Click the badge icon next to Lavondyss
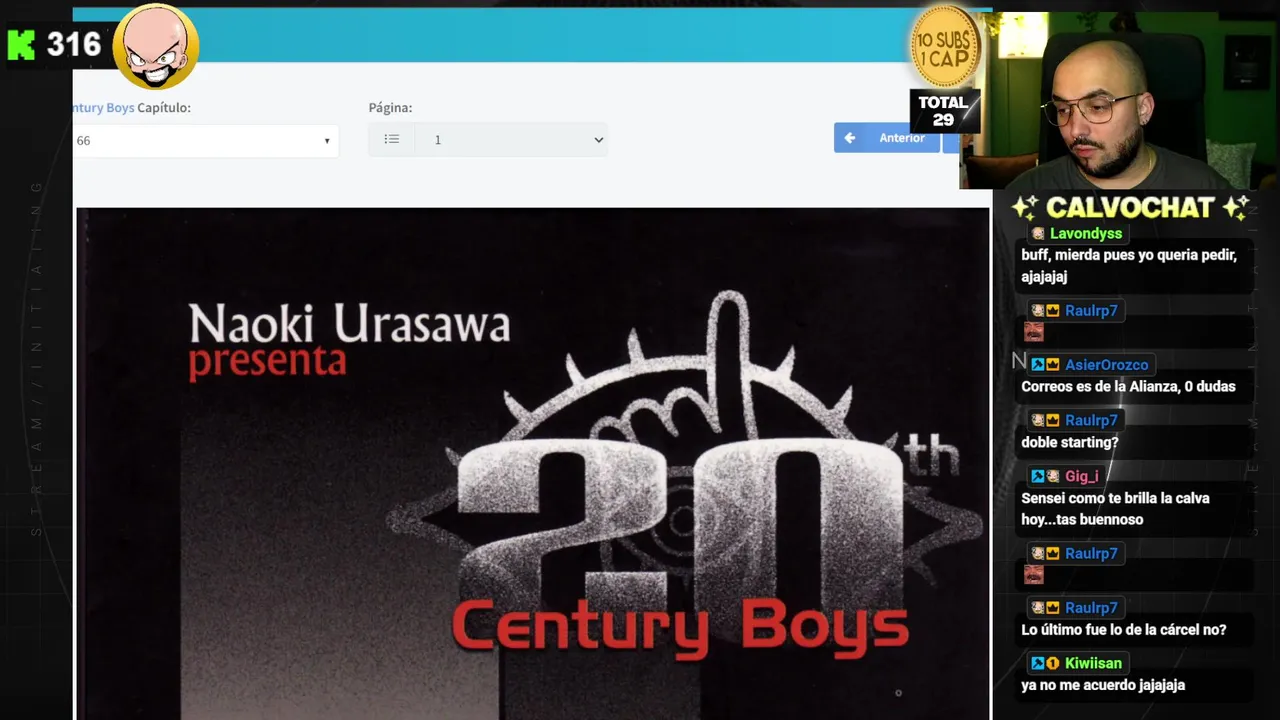Screen dimensions: 1280x720 [x=1038, y=233]
